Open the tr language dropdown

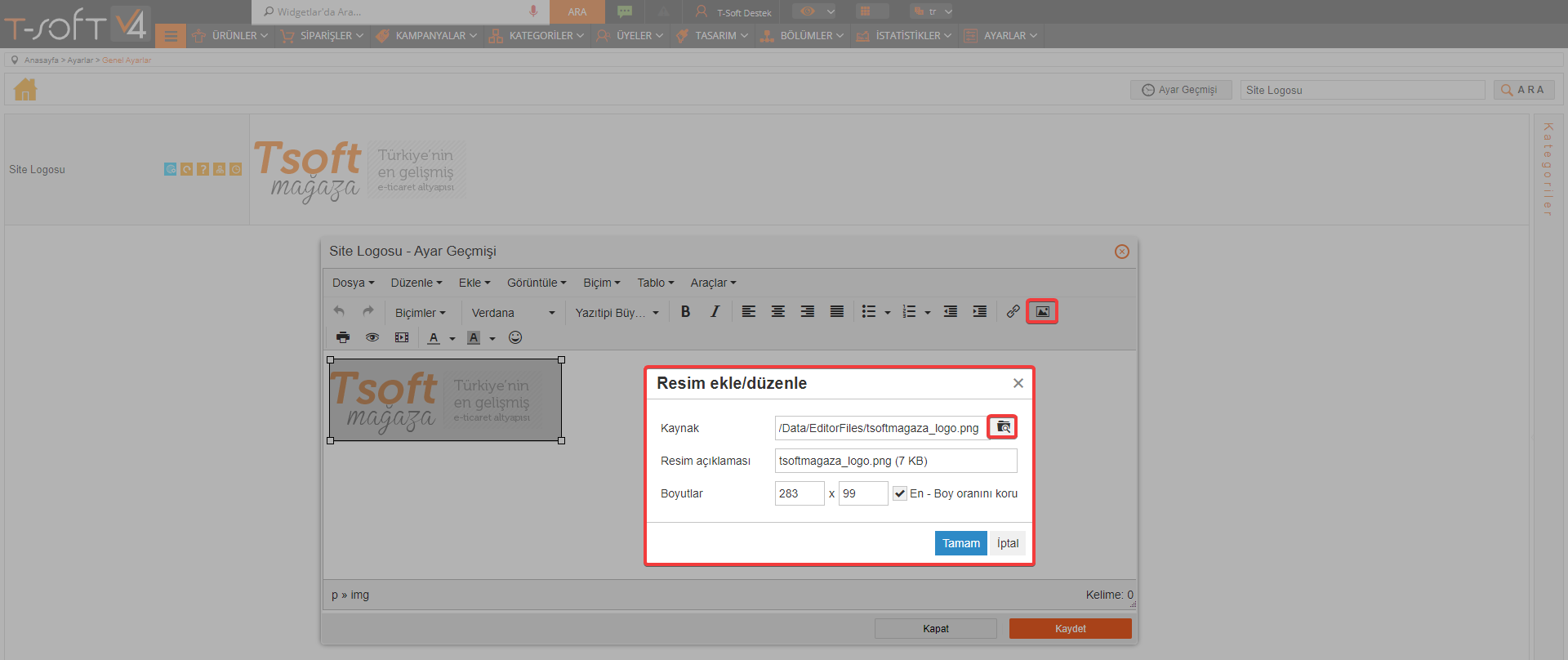(932, 11)
